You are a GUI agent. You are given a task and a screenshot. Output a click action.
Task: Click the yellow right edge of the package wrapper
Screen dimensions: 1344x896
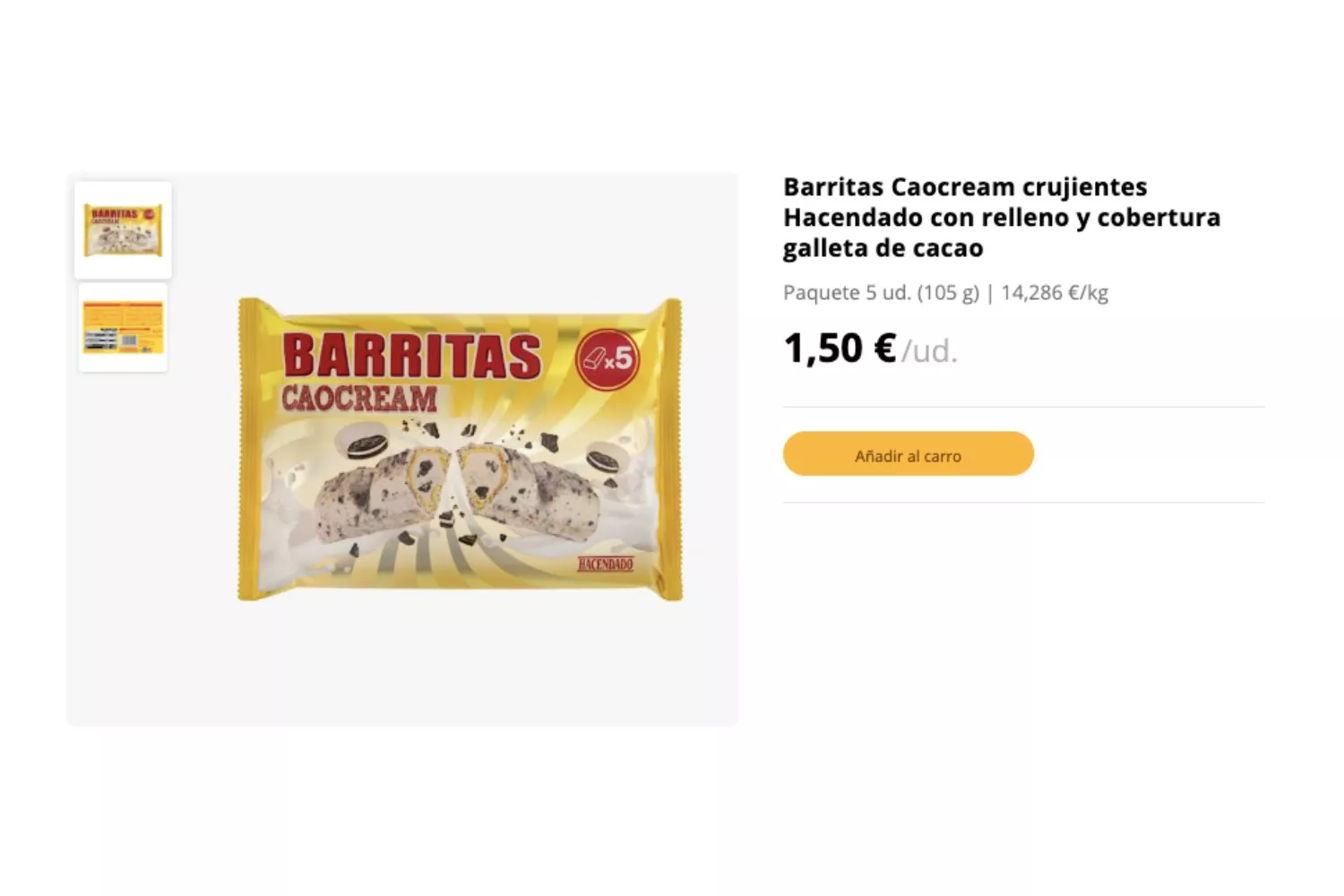(x=672, y=448)
